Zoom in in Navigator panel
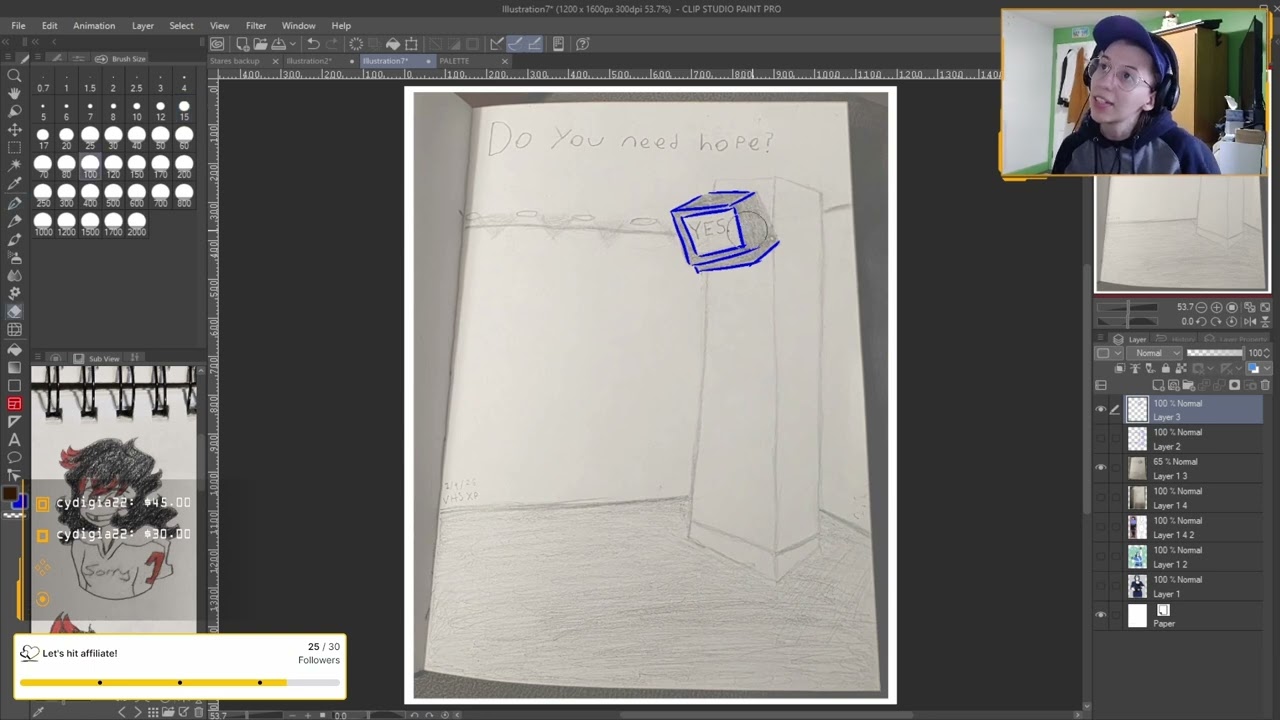Viewport: 1280px width, 720px height. tap(1216, 307)
